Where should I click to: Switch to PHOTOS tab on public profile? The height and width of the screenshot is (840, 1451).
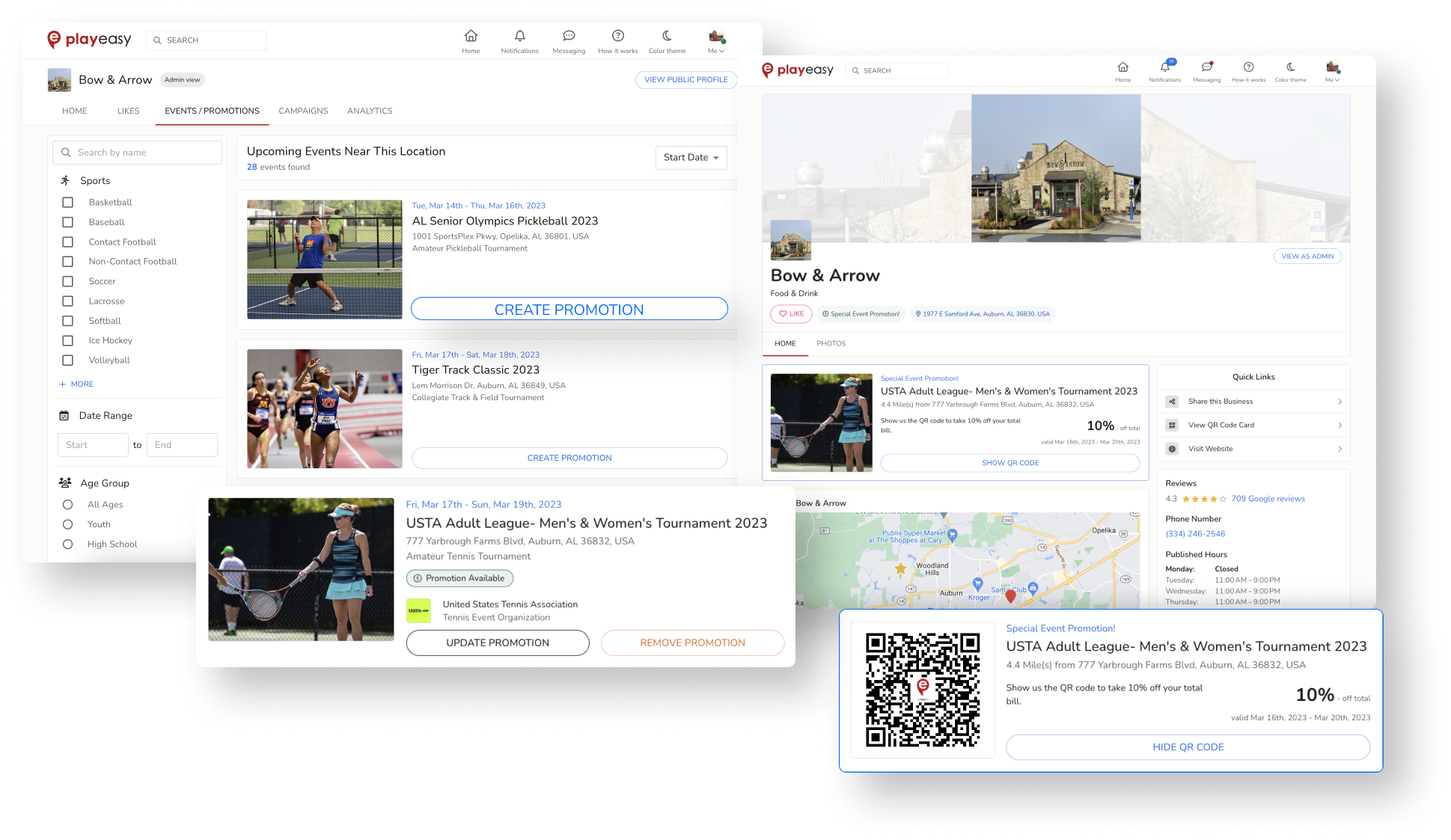point(831,344)
